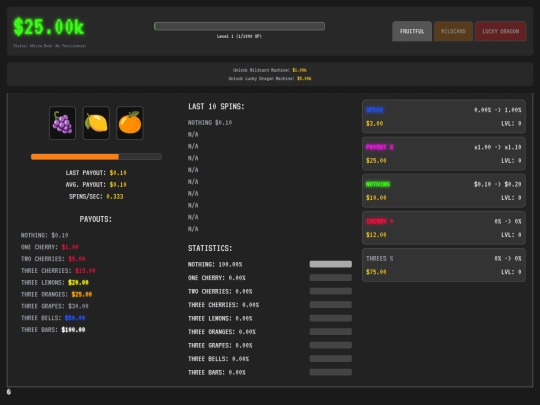This screenshot has width=540, height=405.
Task: Click the $25.00k balance display
Action: click(x=49, y=27)
